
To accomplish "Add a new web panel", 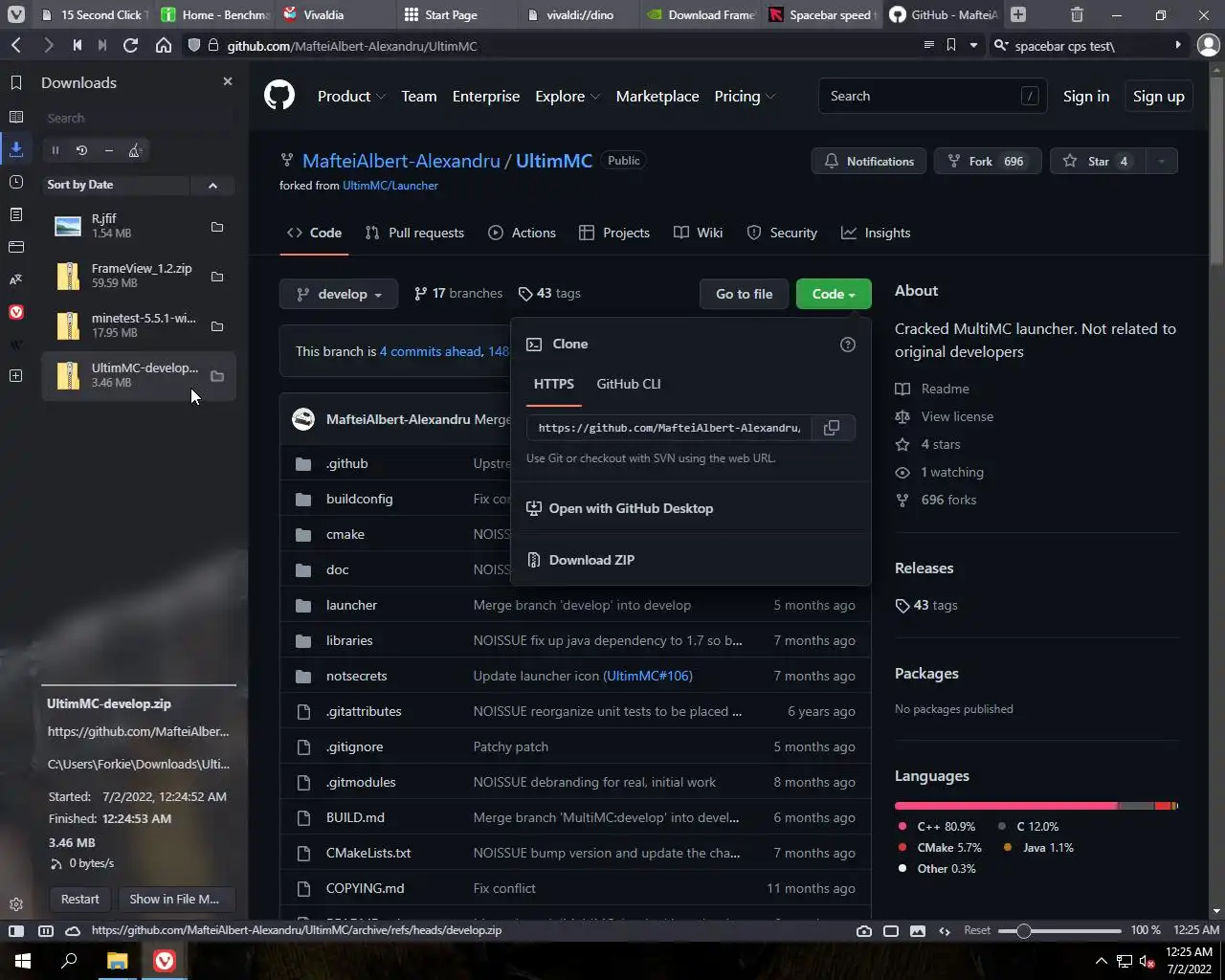I will point(16,376).
